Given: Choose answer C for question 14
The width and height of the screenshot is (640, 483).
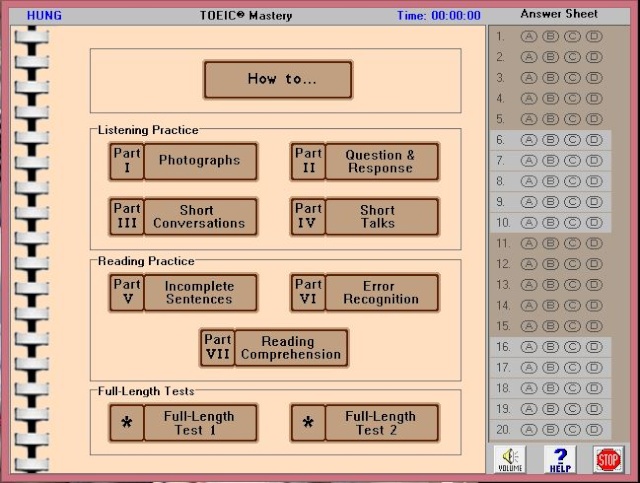Looking at the screenshot, I should point(572,305).
